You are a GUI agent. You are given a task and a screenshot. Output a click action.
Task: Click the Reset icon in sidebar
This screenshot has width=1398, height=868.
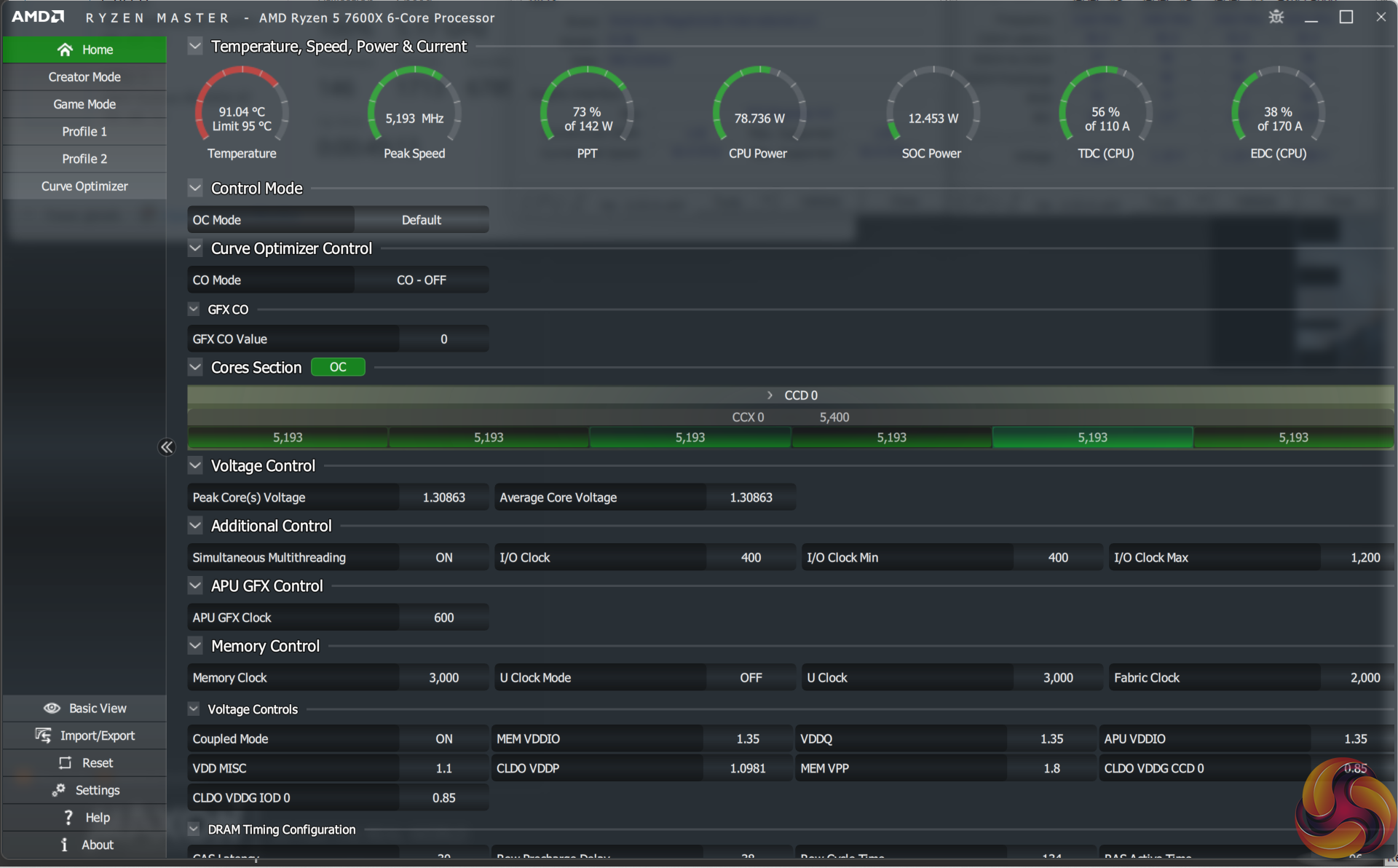point(65,763)
